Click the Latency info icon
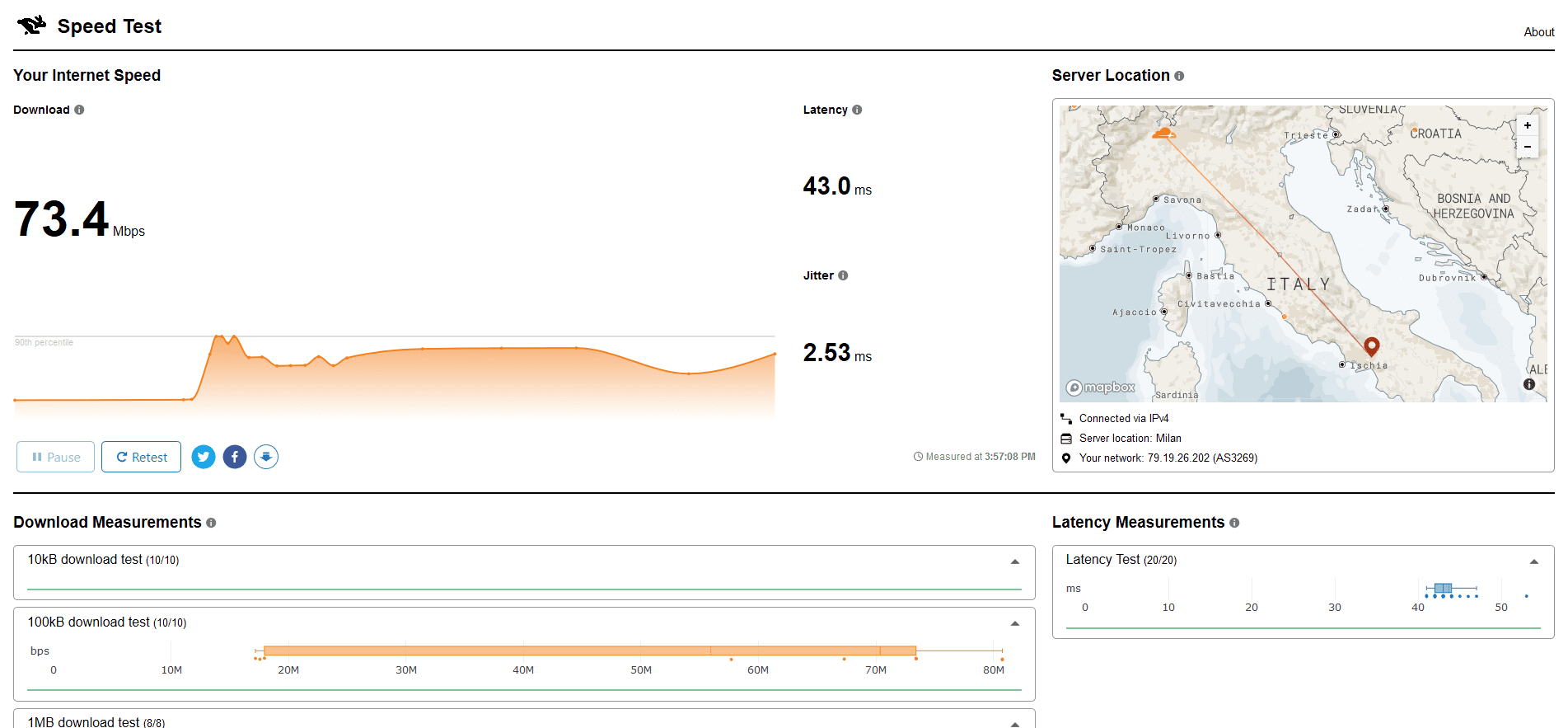1568x728 pixels. [x=857, y=110]
